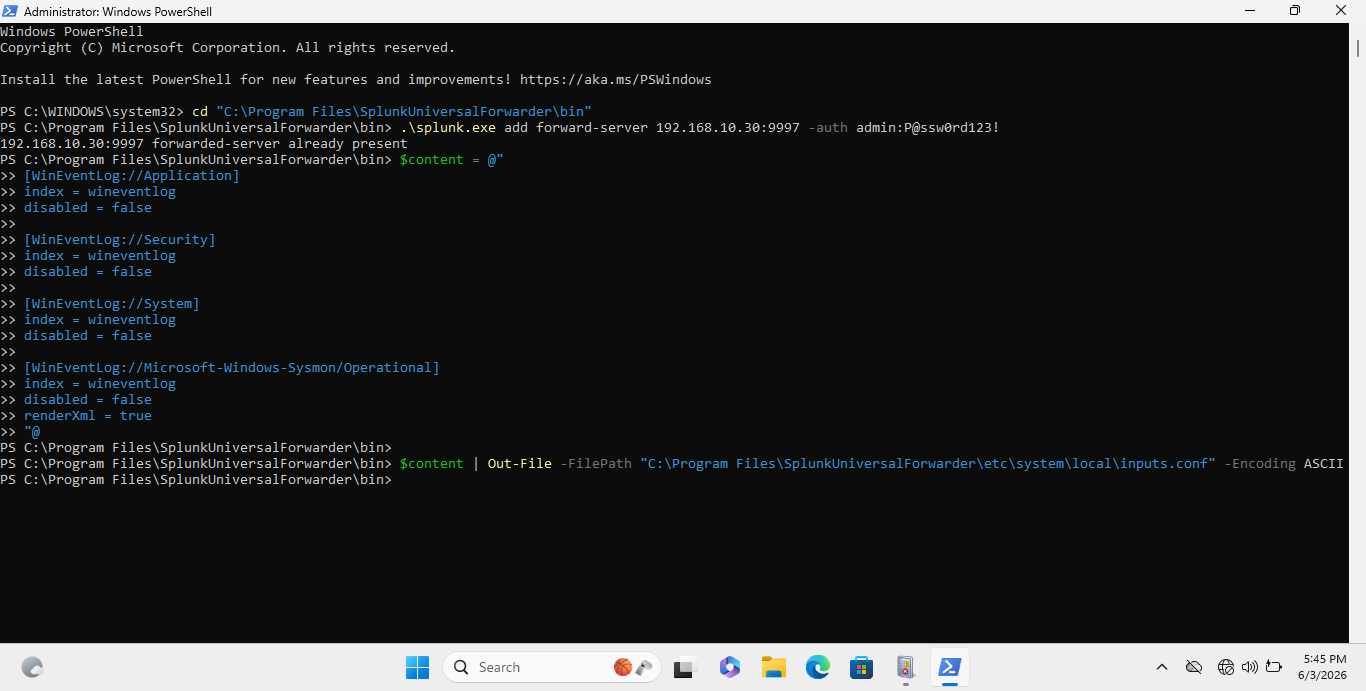Click the PowerShell icon in the title bar
1366x691 pixels.
10,11
